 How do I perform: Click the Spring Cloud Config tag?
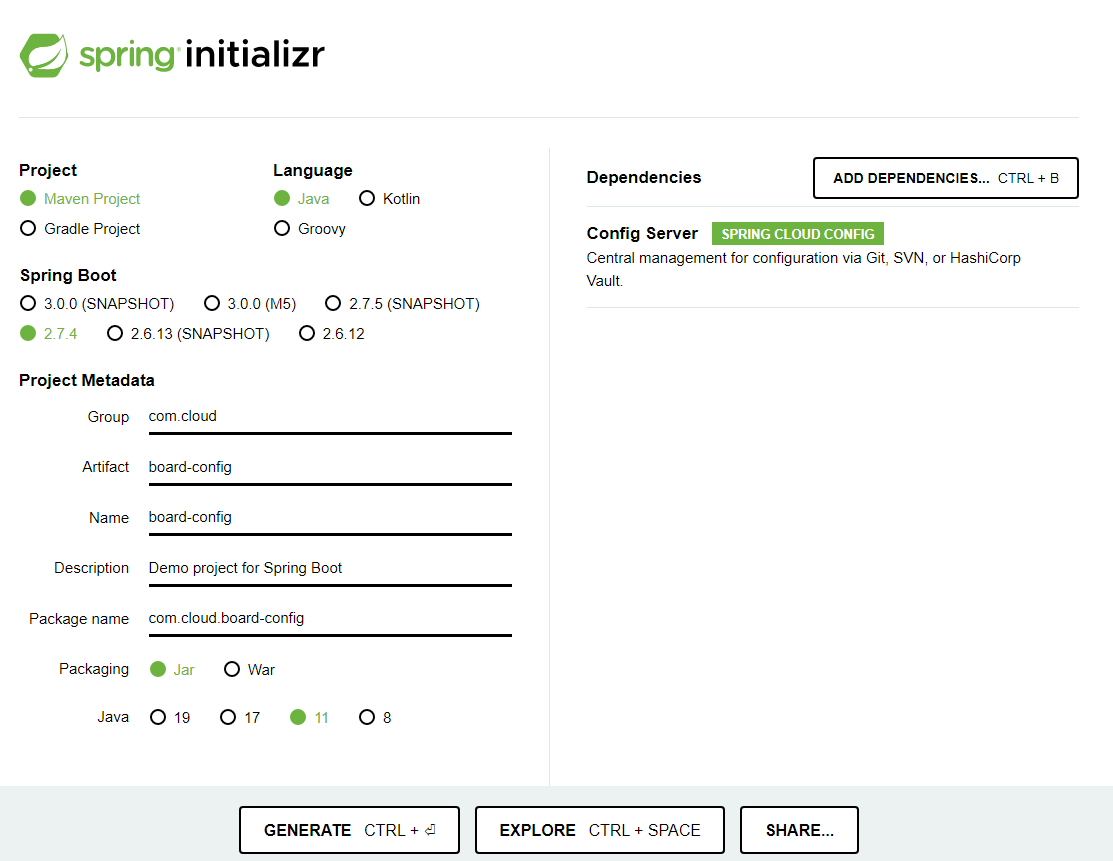[798, 234]
